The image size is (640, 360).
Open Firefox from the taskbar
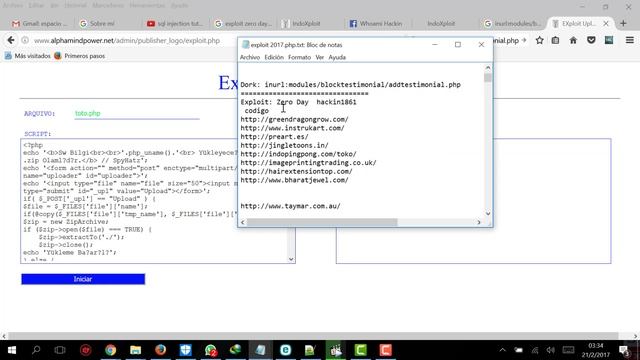[x=160, y=350]
